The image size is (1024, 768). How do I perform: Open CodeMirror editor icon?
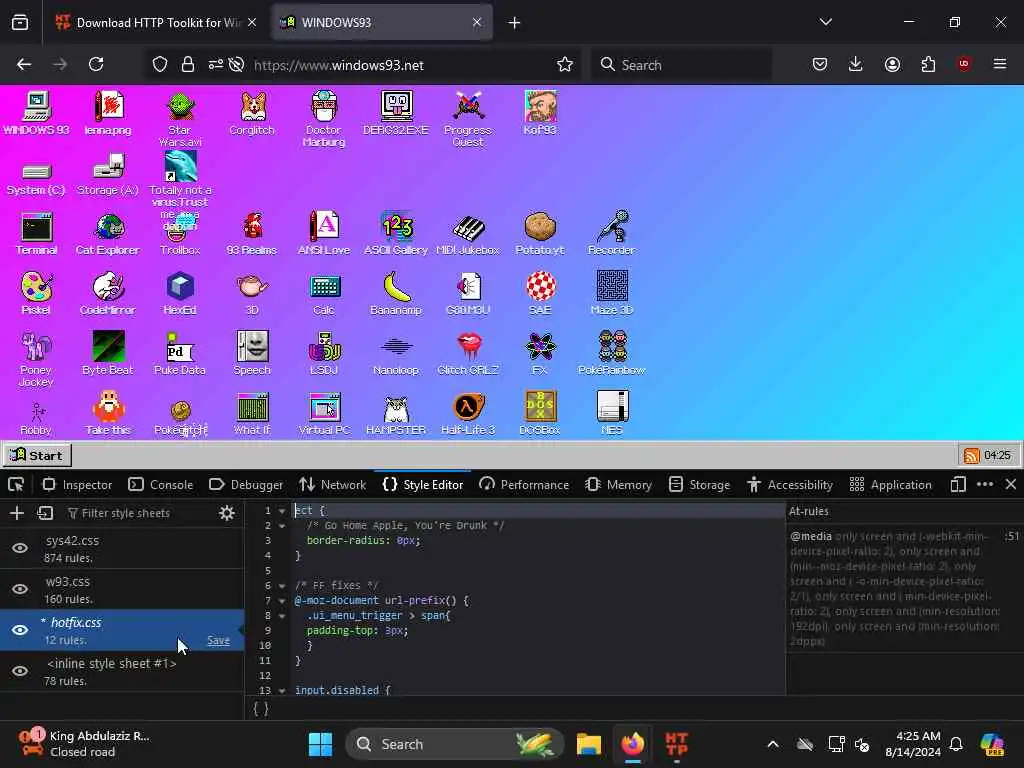tap(108, 293)
